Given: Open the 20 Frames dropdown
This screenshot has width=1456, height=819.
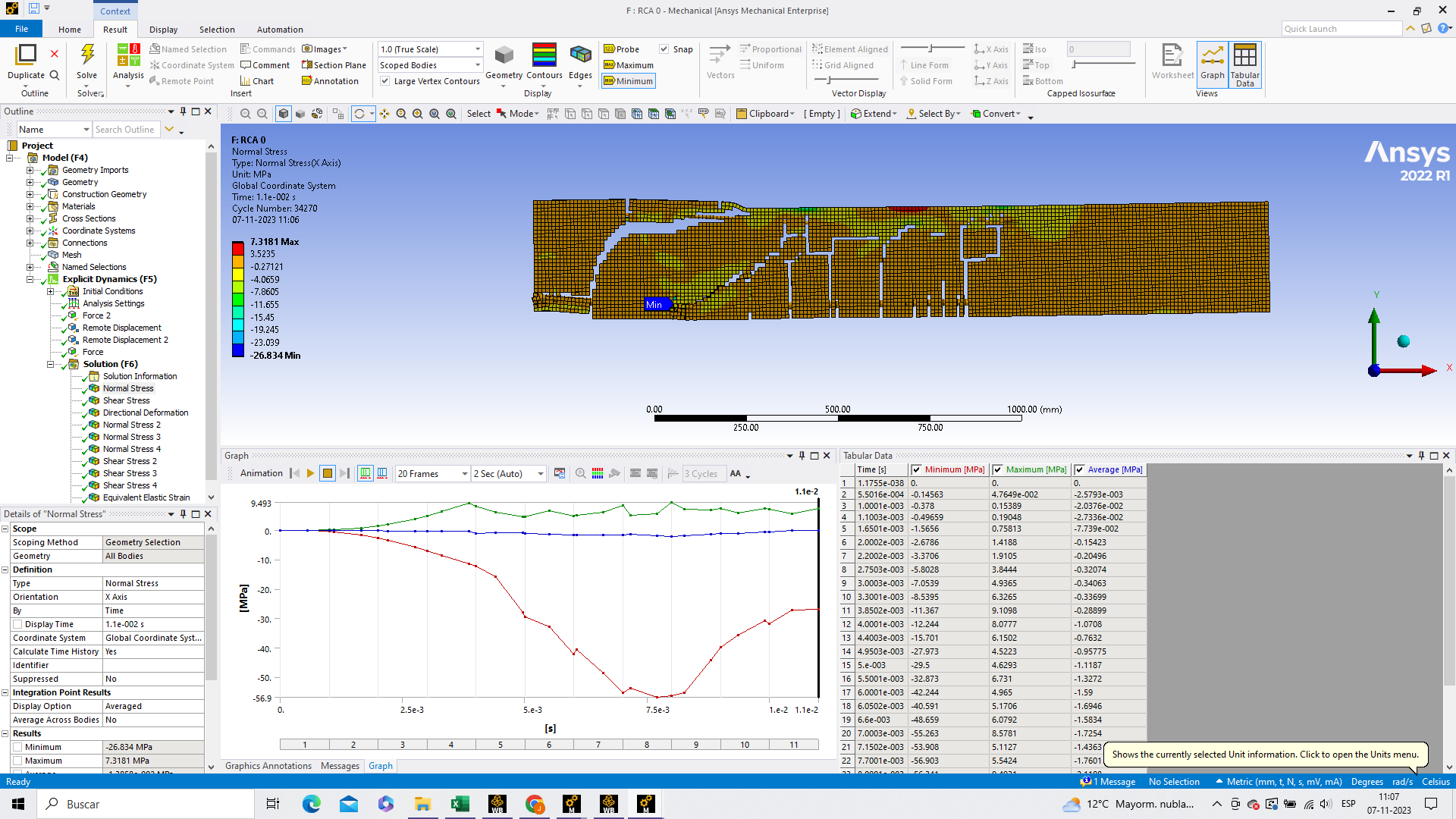Looking at the screenshot, I should (x=464, y=474).
